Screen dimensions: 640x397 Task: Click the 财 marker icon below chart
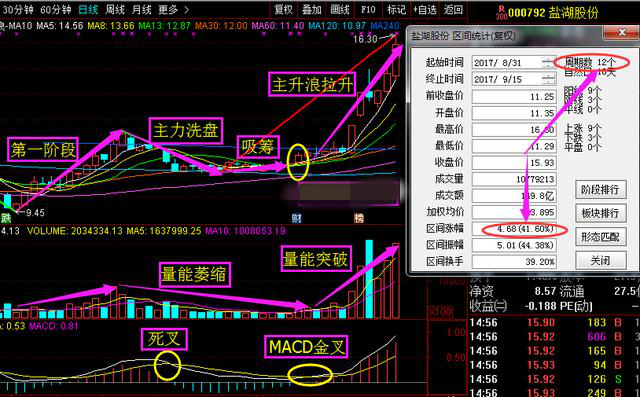pos(297,218)
